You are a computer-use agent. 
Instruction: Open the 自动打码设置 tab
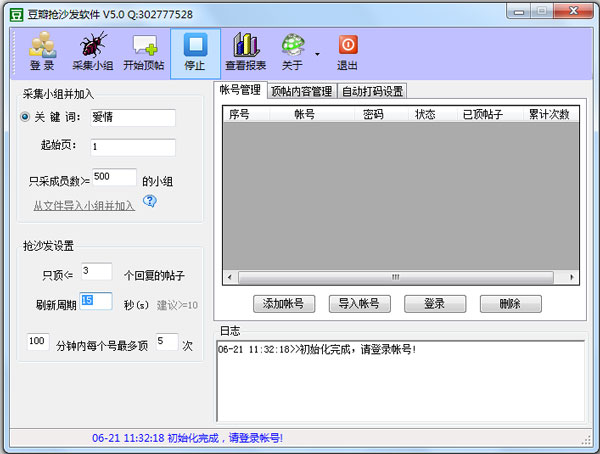pyautogui.click(x=372, y=91)
